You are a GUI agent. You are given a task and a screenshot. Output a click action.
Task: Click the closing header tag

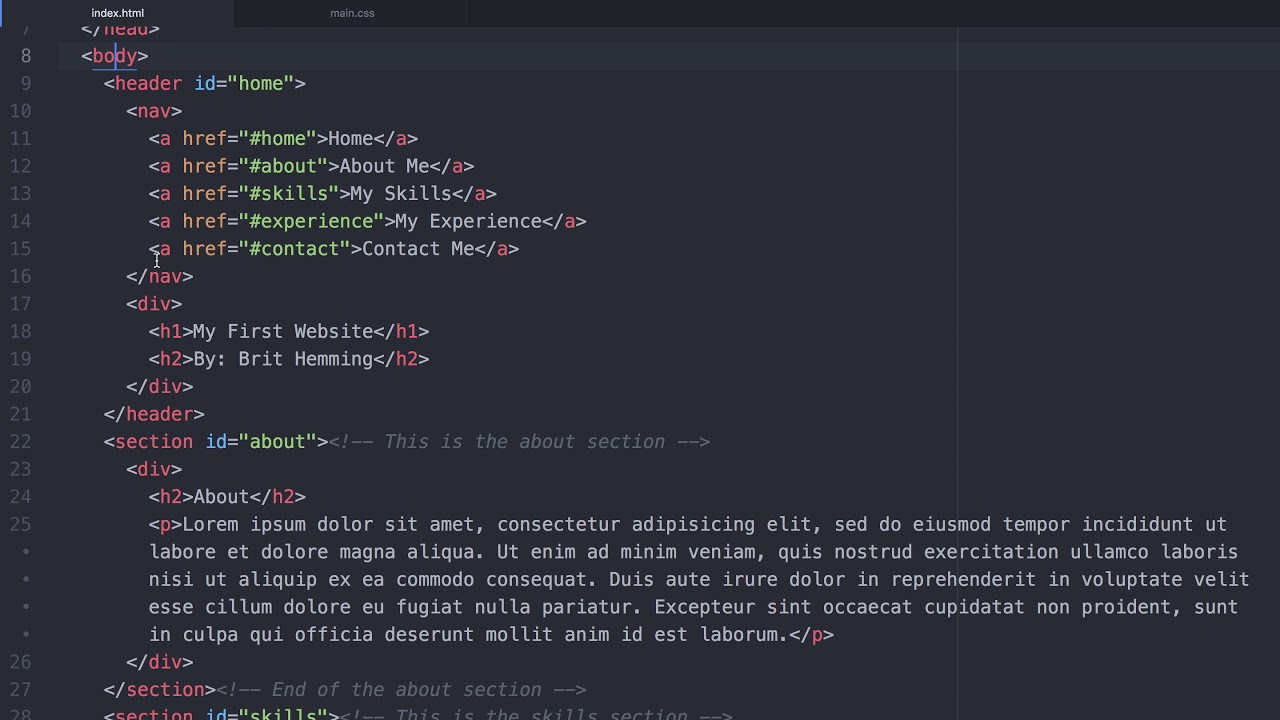click(154, 414)
